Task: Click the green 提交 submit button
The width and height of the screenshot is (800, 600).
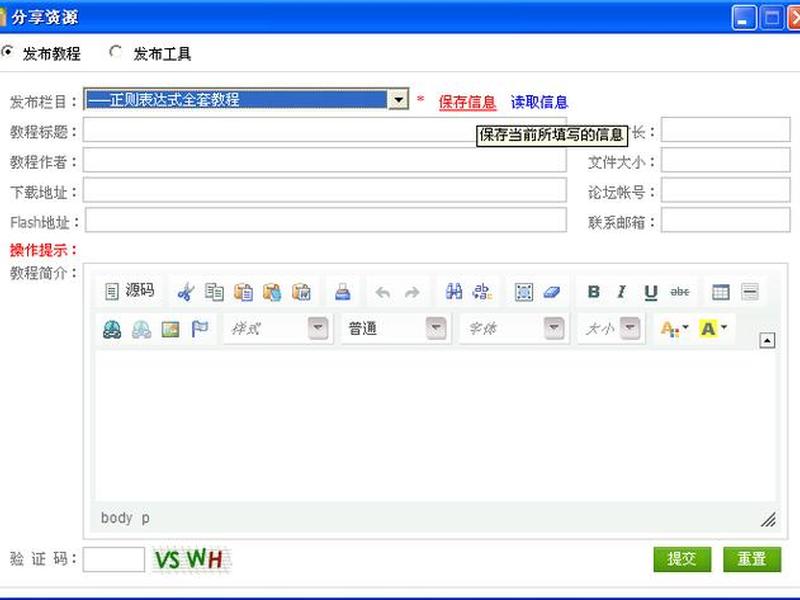Action: point(682,559)
